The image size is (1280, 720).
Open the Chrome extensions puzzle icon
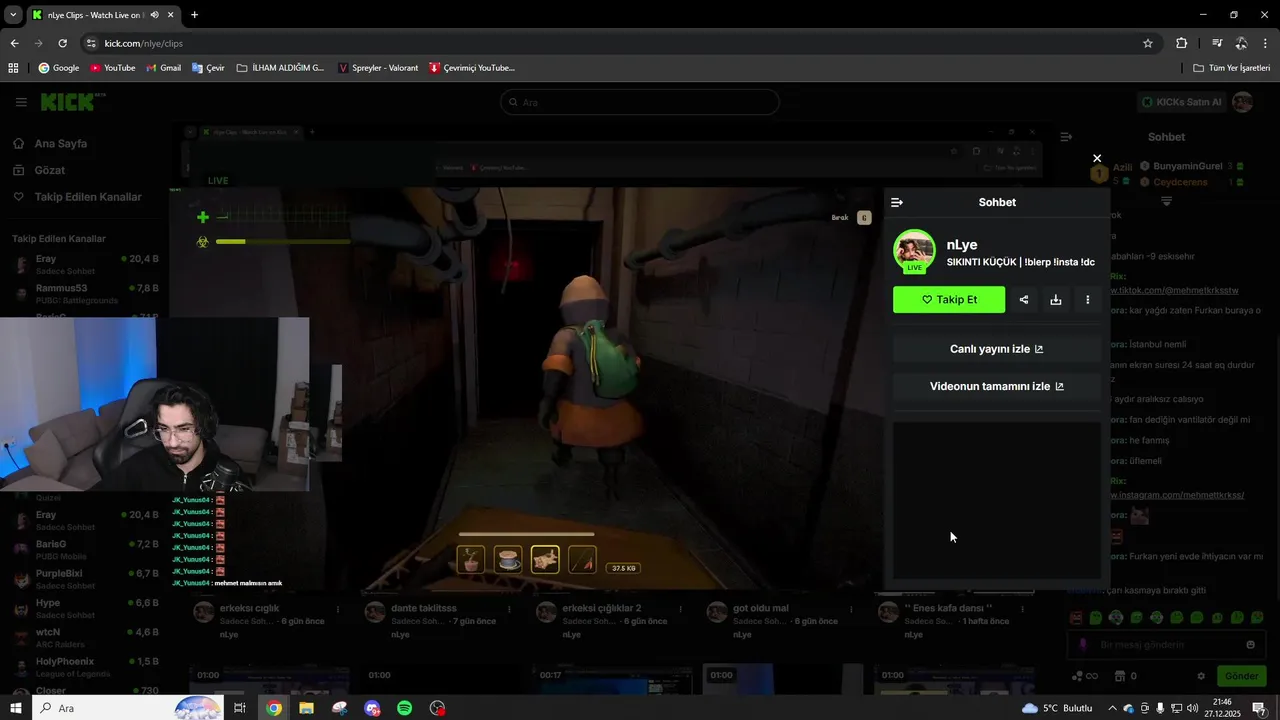[1181, 43]
